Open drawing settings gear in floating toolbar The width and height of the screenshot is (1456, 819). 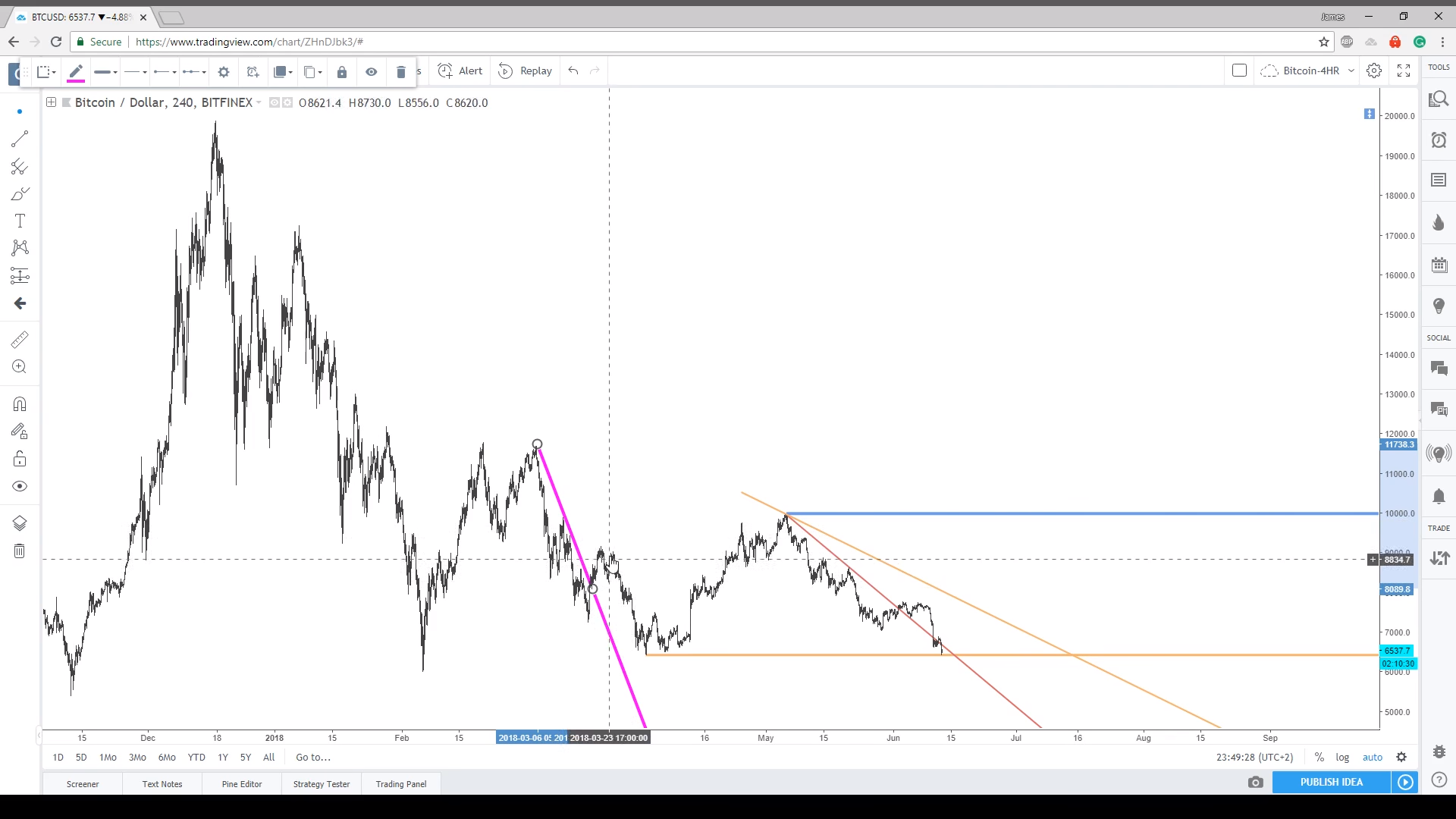click(224, 72)
